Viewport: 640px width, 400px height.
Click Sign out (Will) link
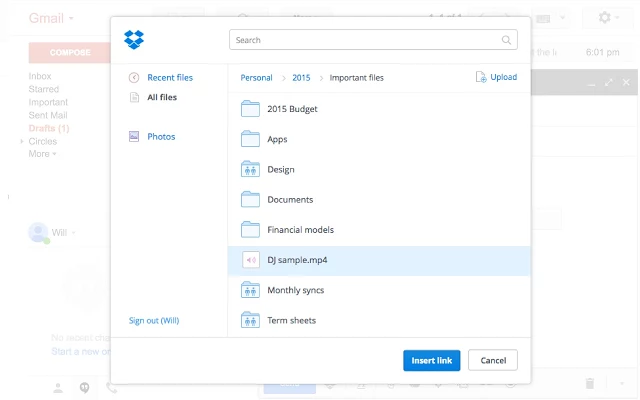[x=154, y=321]
